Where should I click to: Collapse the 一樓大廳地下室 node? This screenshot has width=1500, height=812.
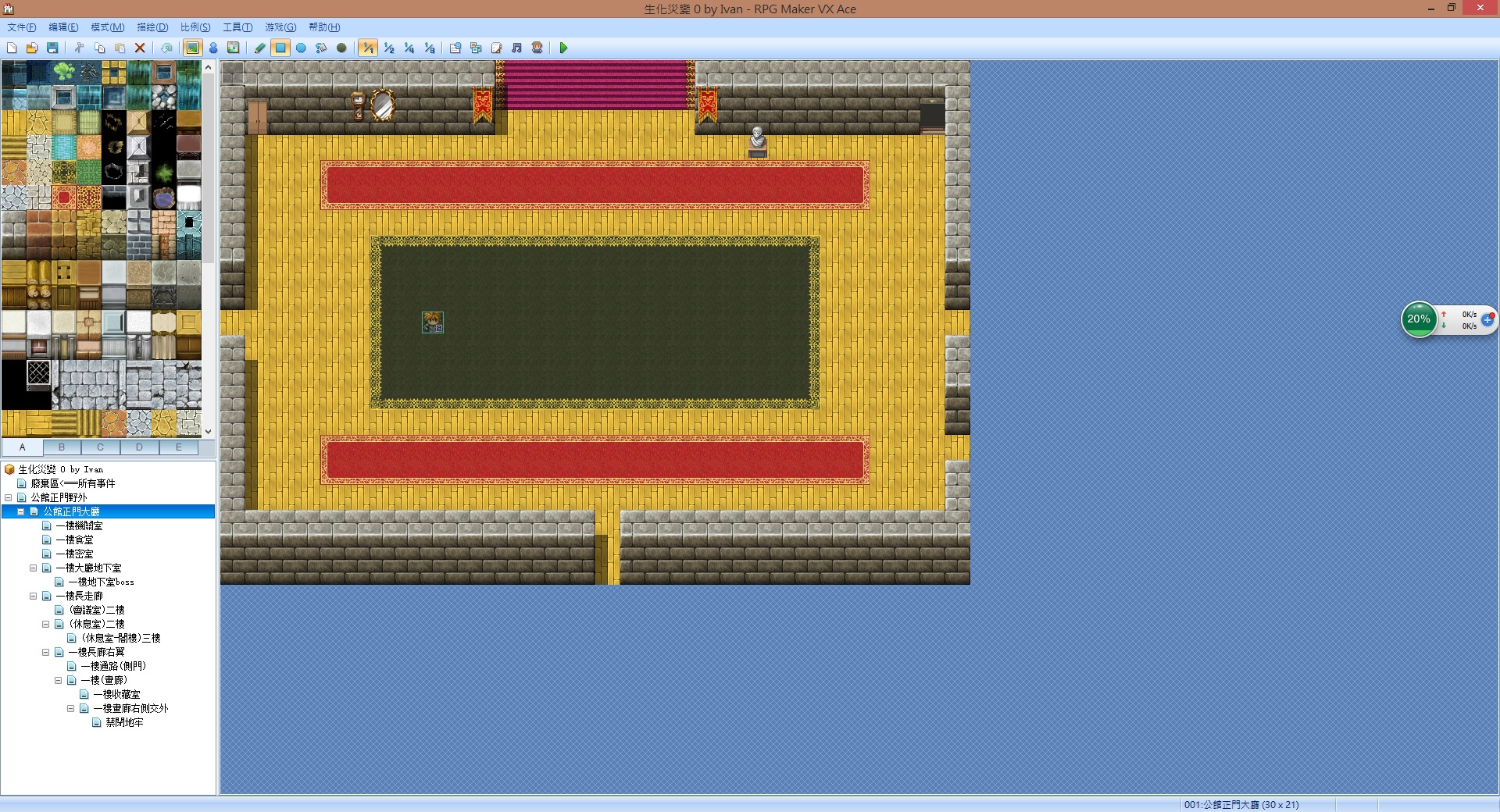tap(34, 568)
